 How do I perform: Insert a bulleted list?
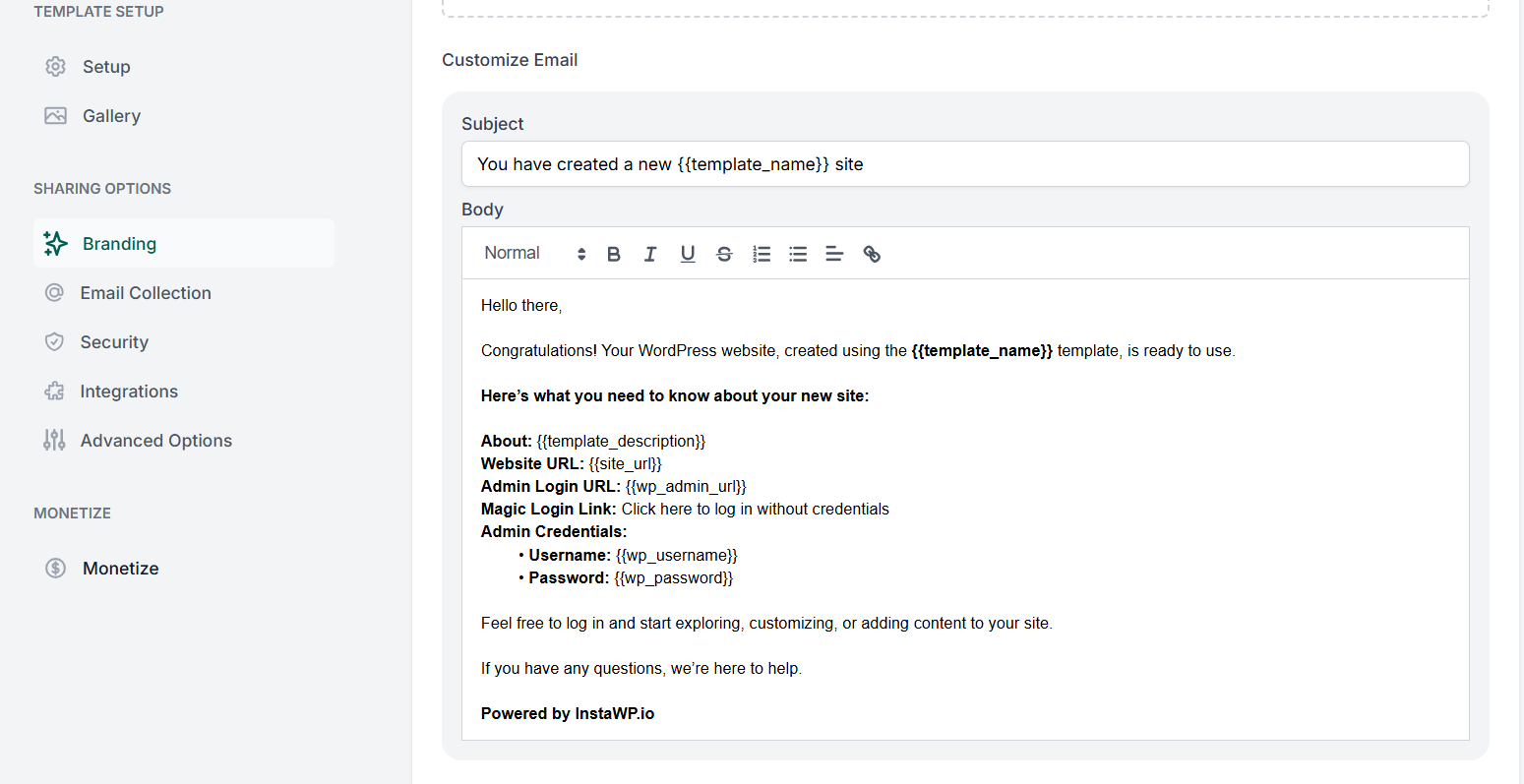798,254
